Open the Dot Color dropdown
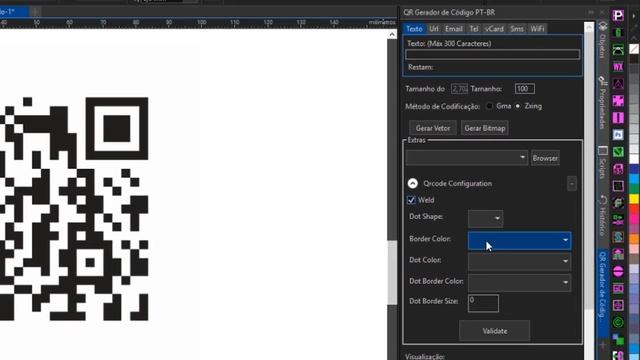This screenshot has width=640, height=360. tap(519, 261)
